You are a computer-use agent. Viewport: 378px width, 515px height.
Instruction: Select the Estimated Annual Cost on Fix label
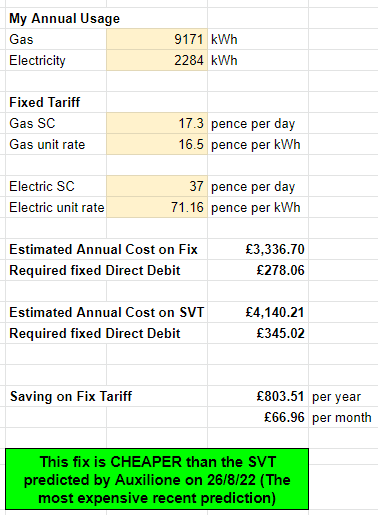pos(103,249)
